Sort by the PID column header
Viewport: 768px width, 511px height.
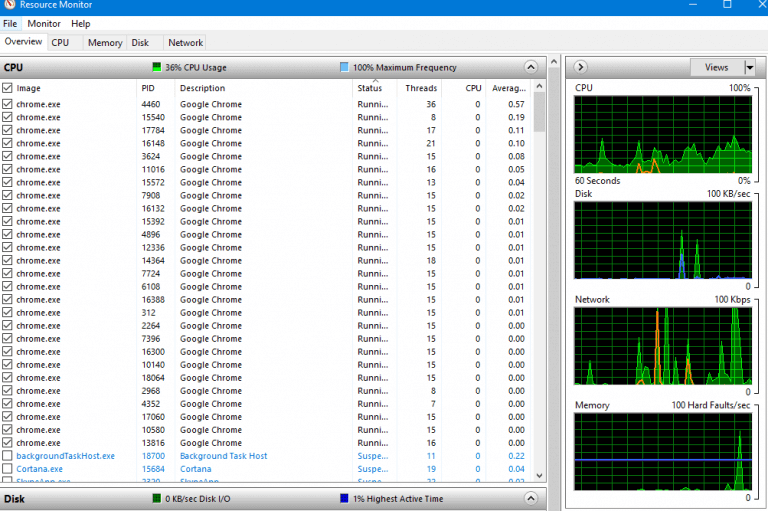click(155, 88)
